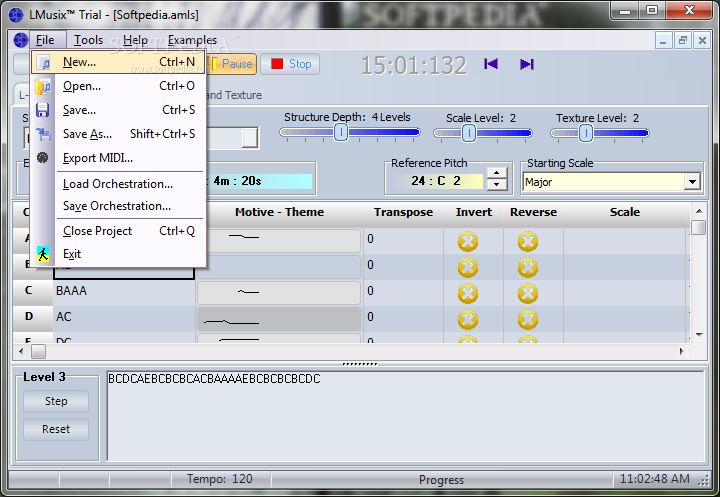This screenshot has width=720, height=497.
Task: Click the Save floppy disk icon
Action: point(43,110)
